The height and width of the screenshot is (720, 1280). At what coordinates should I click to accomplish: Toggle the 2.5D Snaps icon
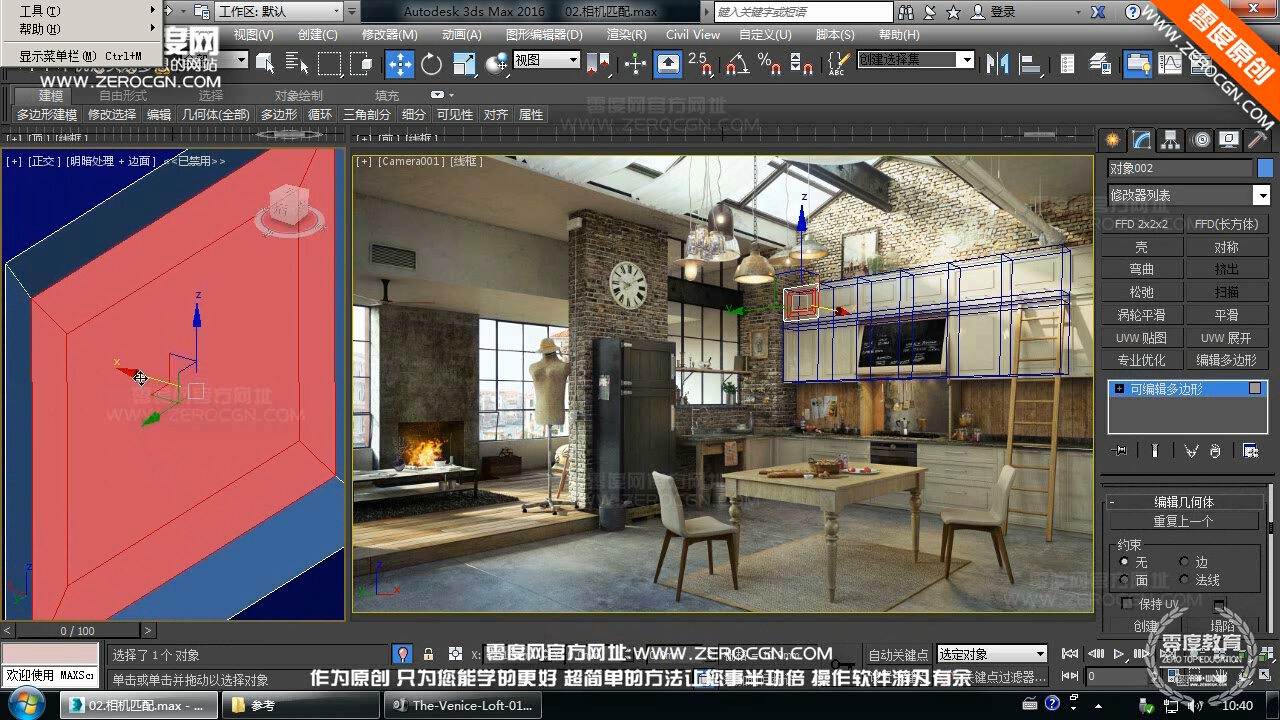(x=701, y=64)
